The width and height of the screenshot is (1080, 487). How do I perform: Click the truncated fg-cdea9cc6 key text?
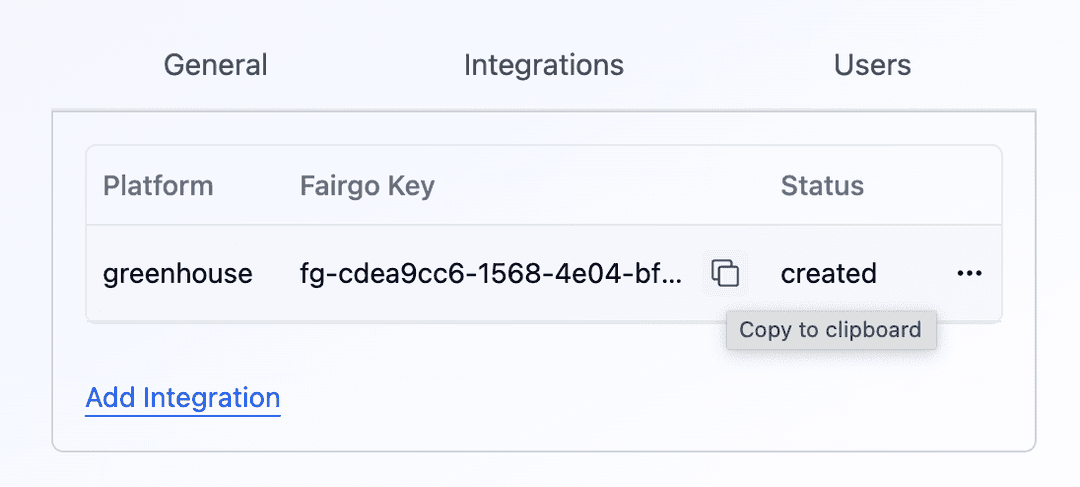pos(491,273)
